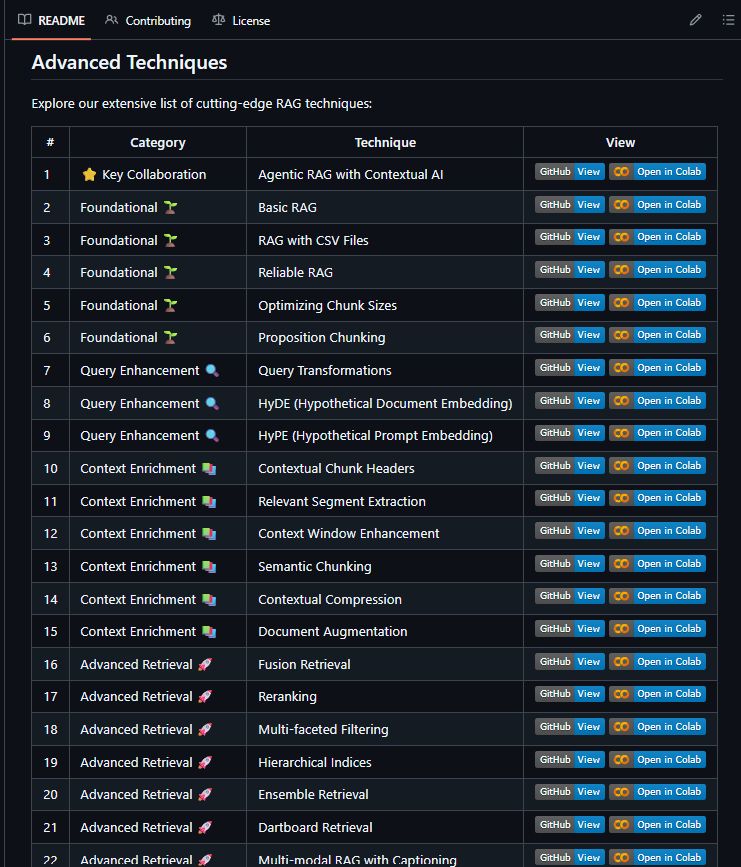Open GitHub View badge for Dartboard Retrieval
Screen dimensions: 741x867
[x=570, y=824]
